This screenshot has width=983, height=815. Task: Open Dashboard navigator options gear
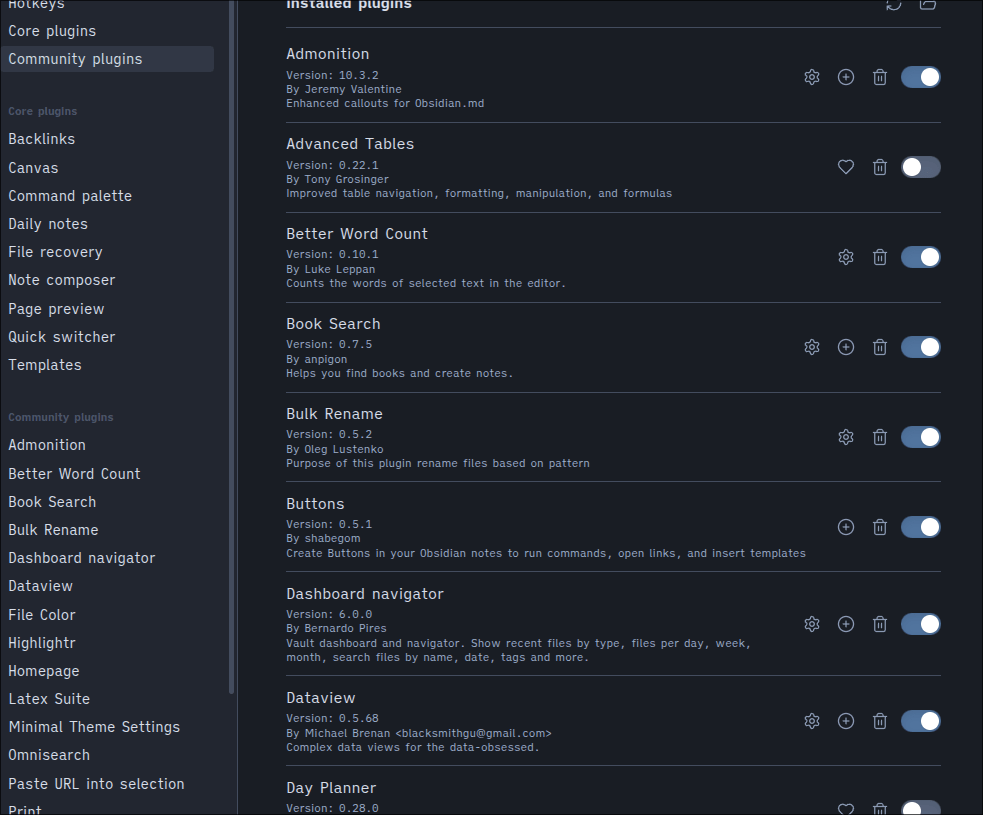click(812, 624)
